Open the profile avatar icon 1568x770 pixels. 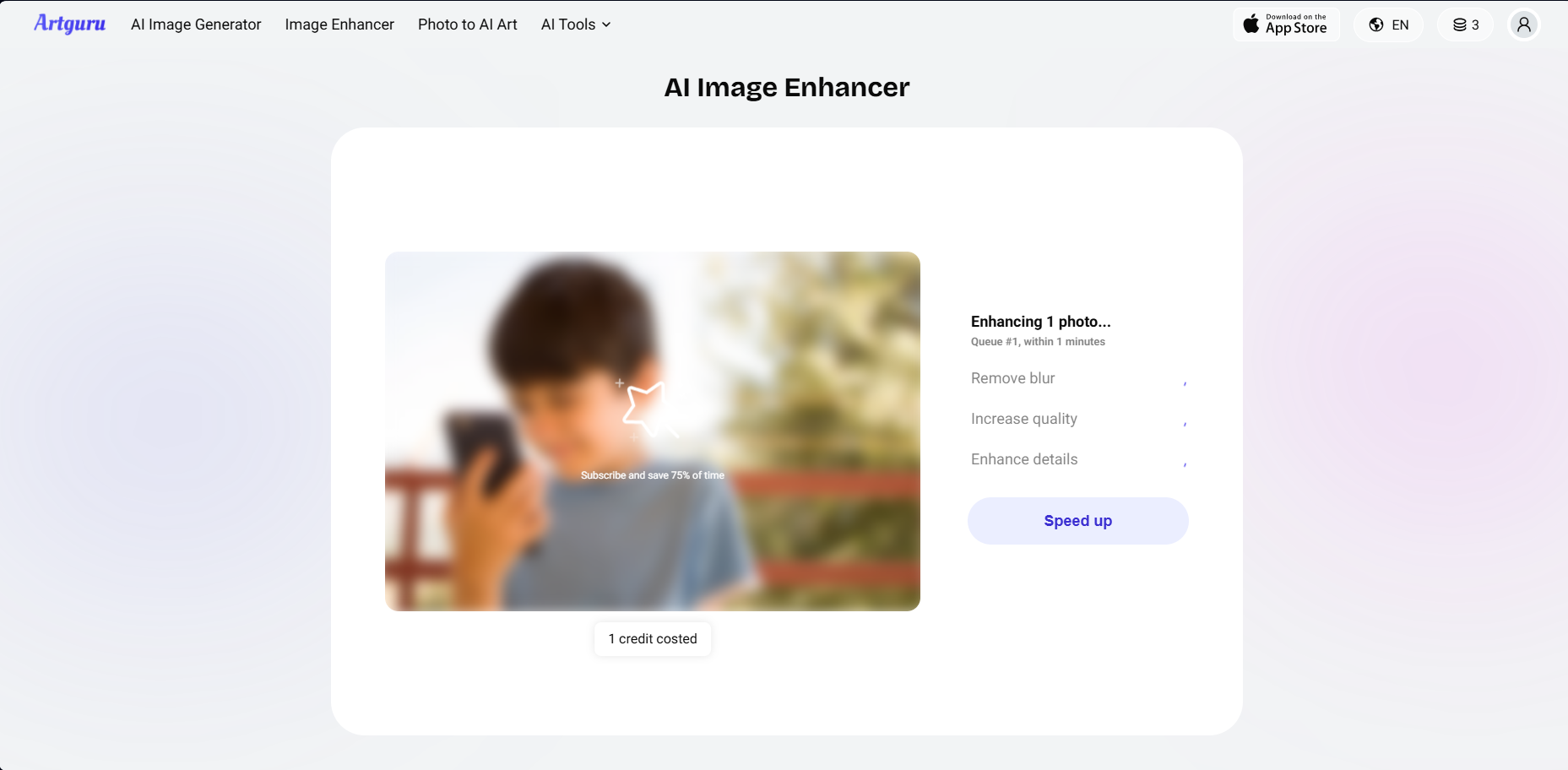(x=1524, y=24)
